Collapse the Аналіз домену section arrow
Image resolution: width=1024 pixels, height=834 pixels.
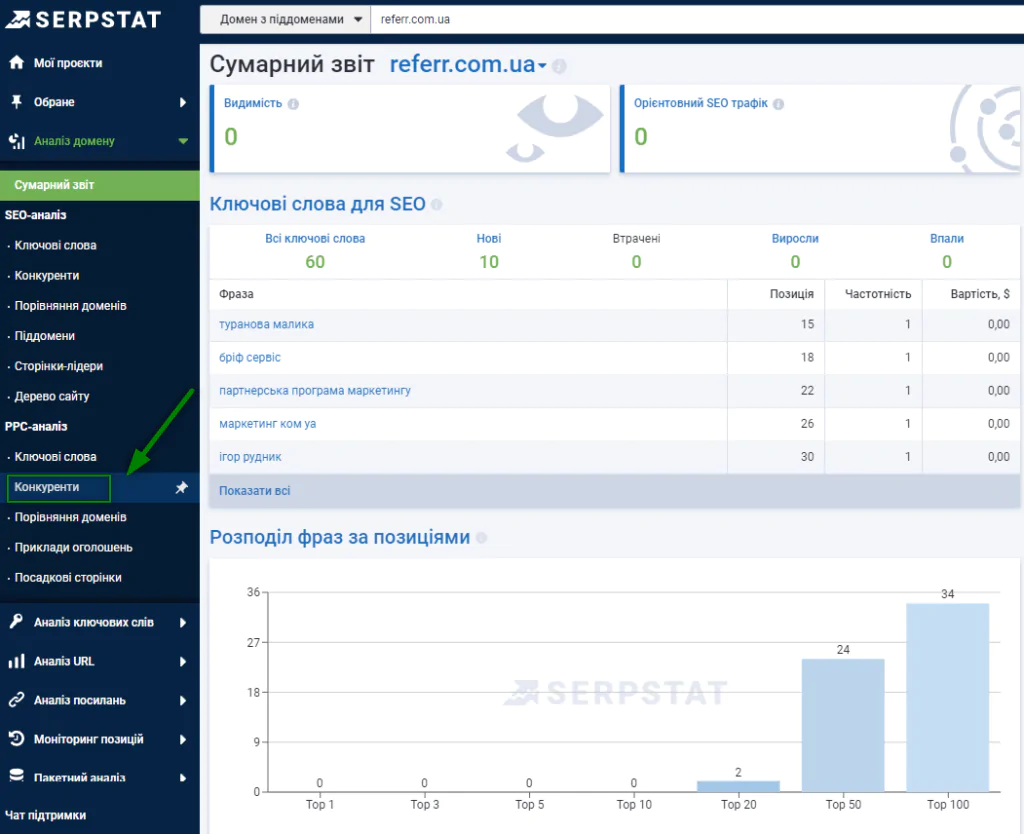coord(184,141)
